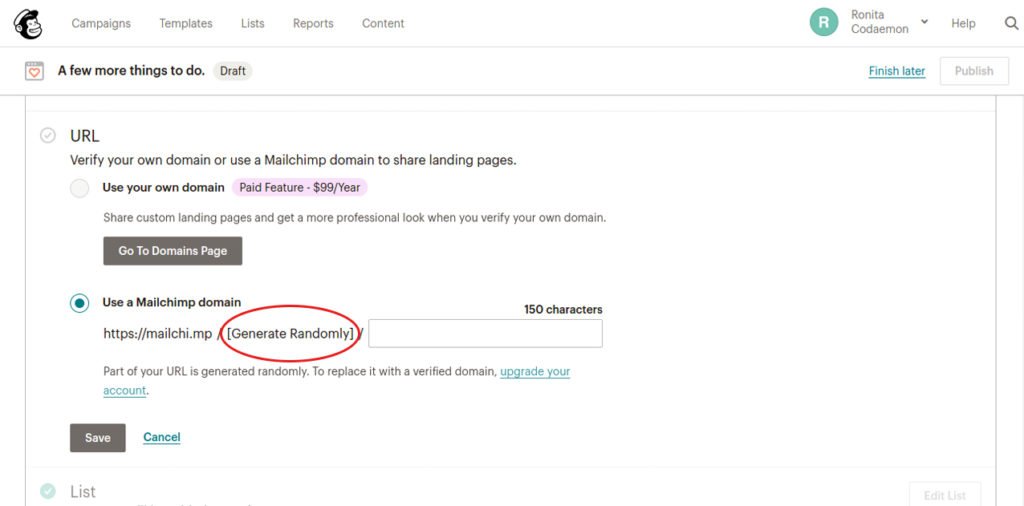Click the List section heading

click(83, 491)
